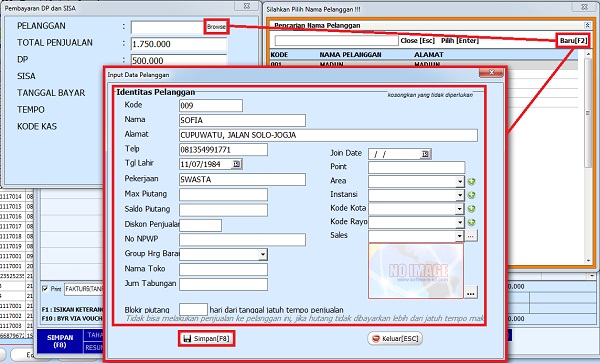The width and height of the screenshot is (600, 363).
Task: Click Browse next to PELANGGAN field
Action: point(216,27)
